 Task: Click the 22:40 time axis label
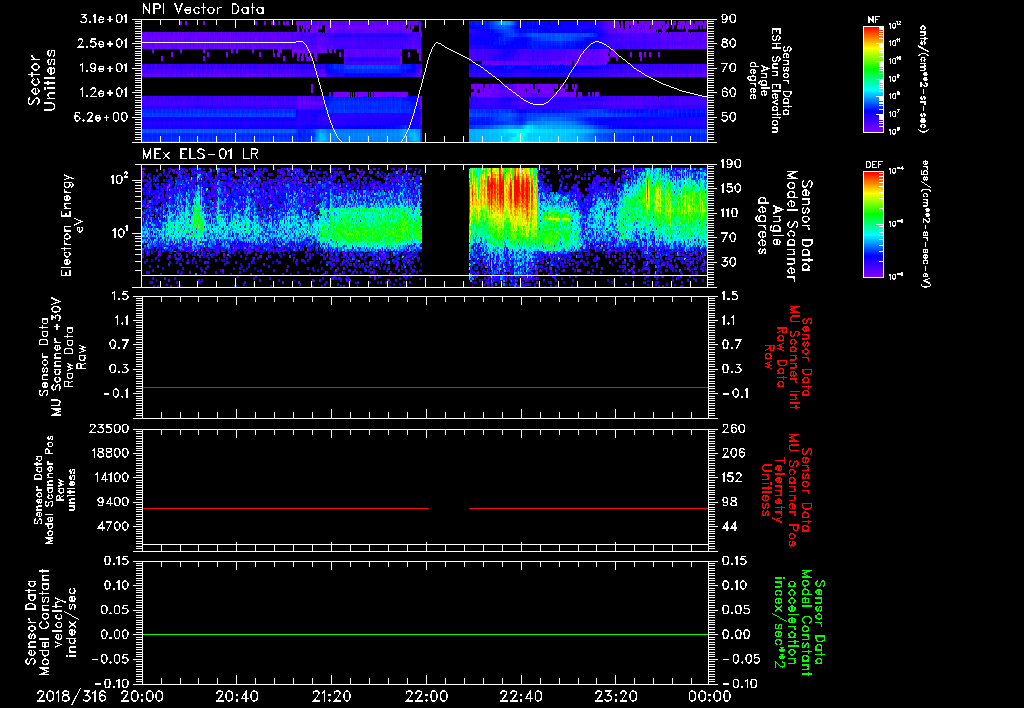pyautogui.click(x=520, y=696)
